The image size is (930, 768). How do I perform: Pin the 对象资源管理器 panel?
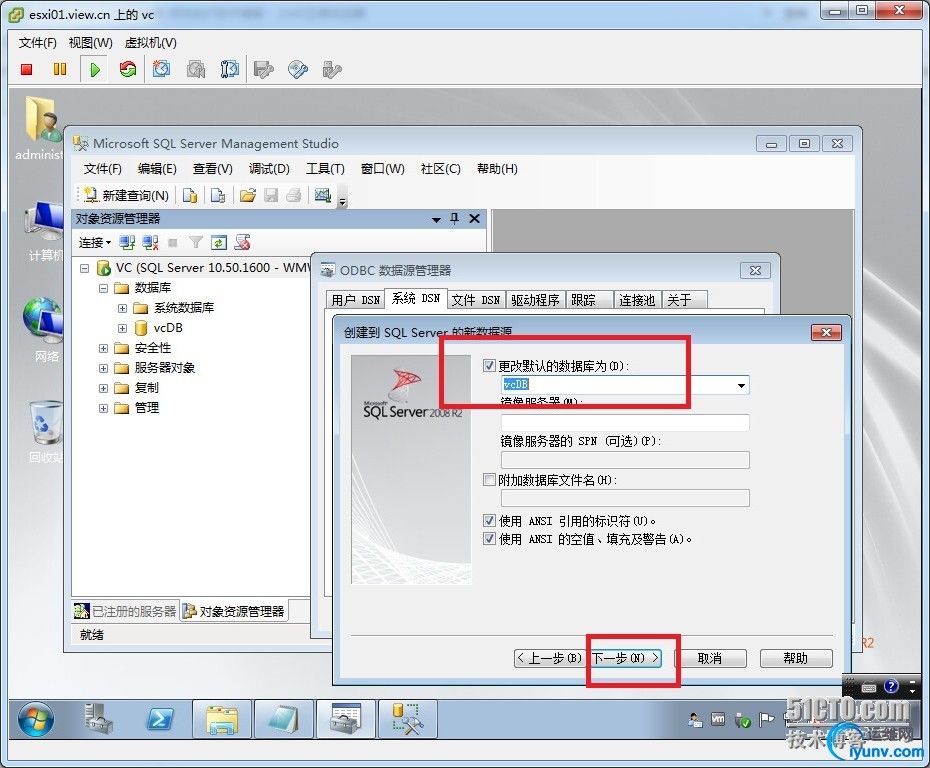click(454, 218)
